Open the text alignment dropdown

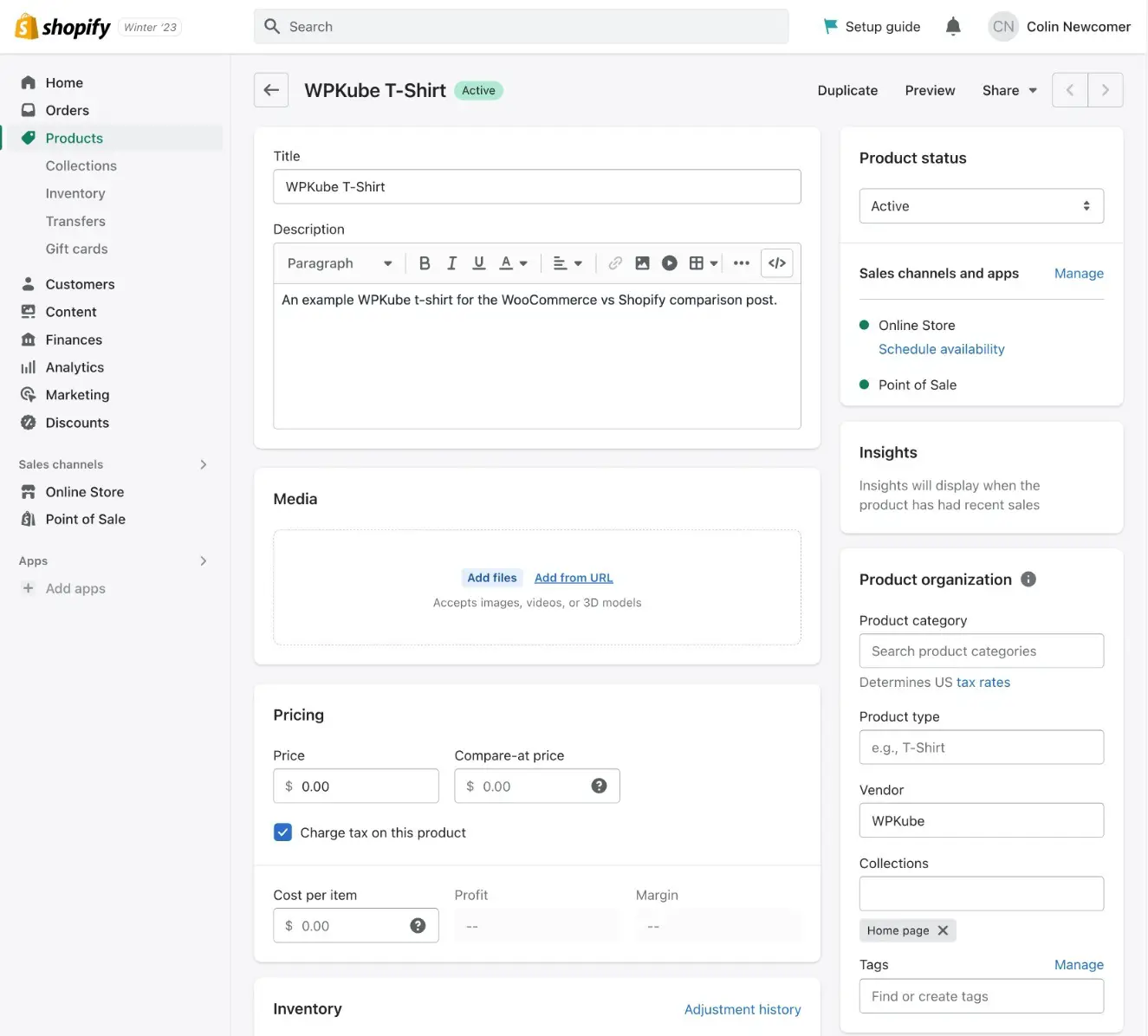[x=568, y=263]
